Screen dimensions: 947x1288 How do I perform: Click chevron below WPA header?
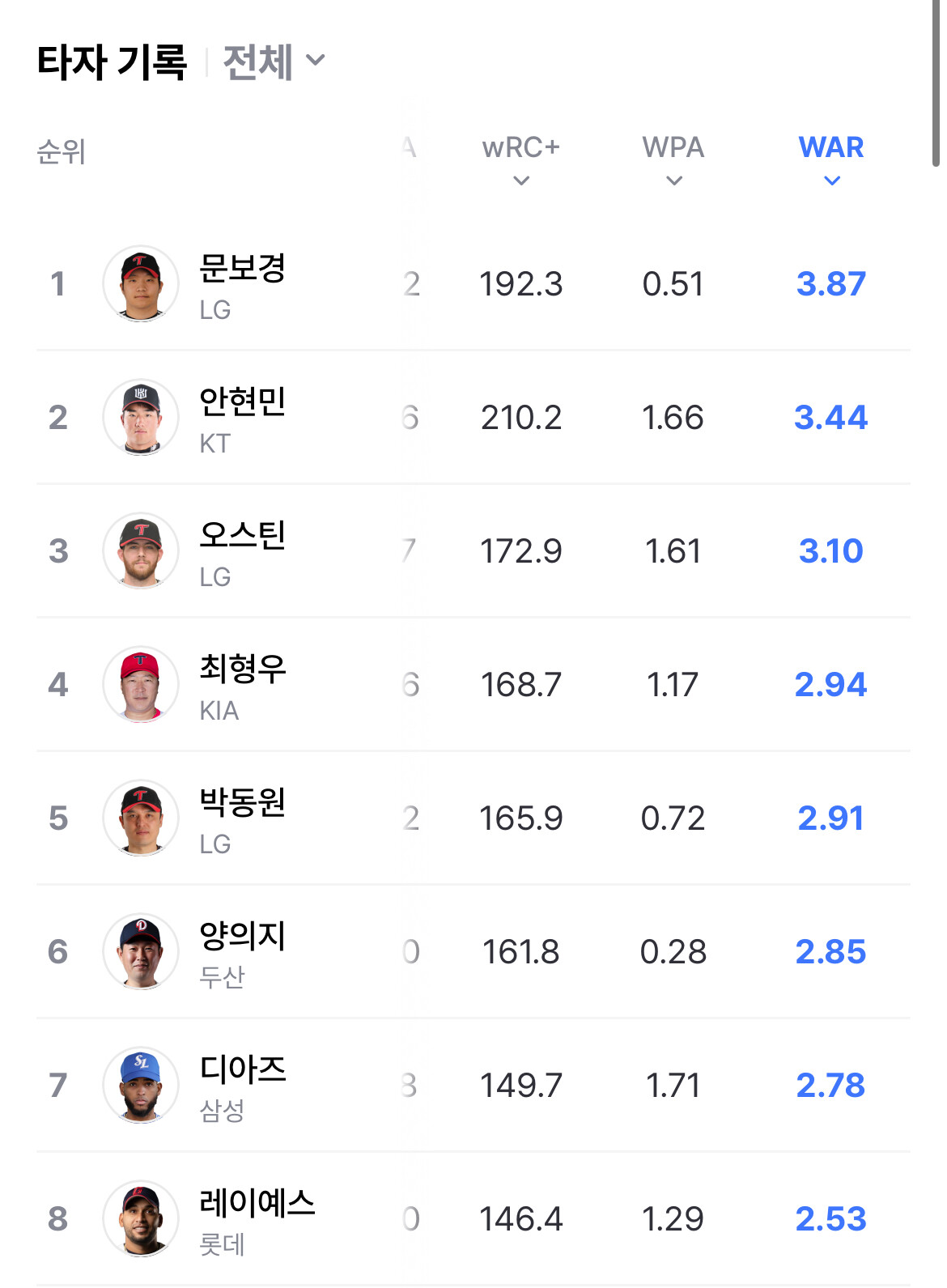click(673, 181)
